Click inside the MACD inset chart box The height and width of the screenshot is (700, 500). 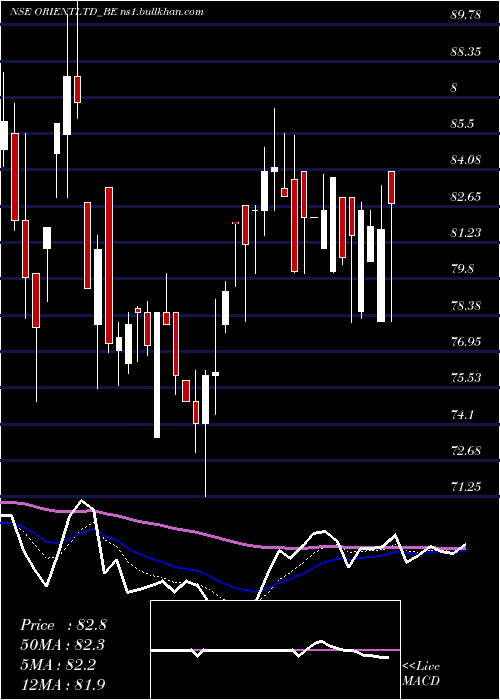tap(275, 650)
